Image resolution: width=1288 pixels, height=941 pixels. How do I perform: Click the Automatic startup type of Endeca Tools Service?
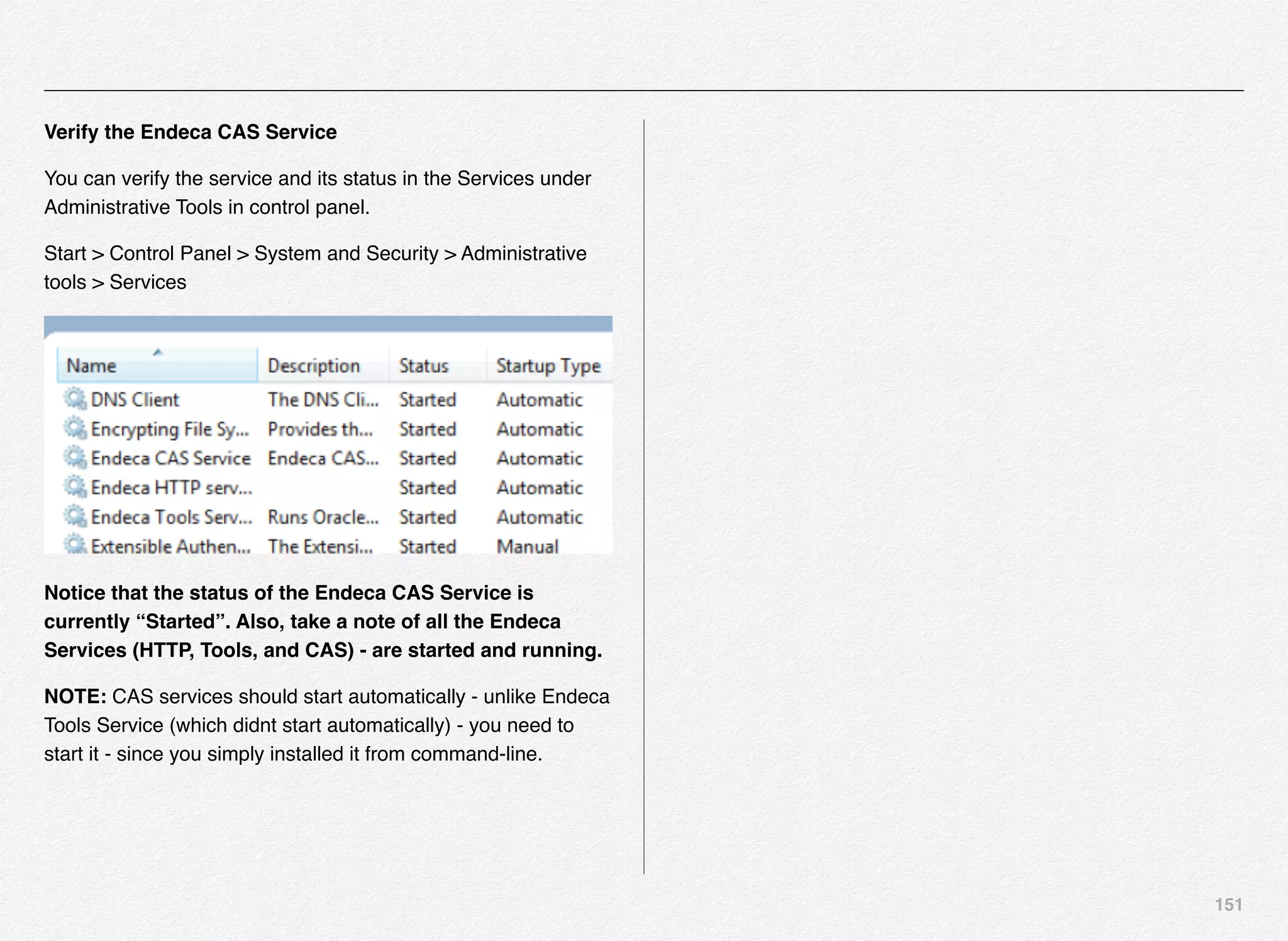click(x=540, y=517)
